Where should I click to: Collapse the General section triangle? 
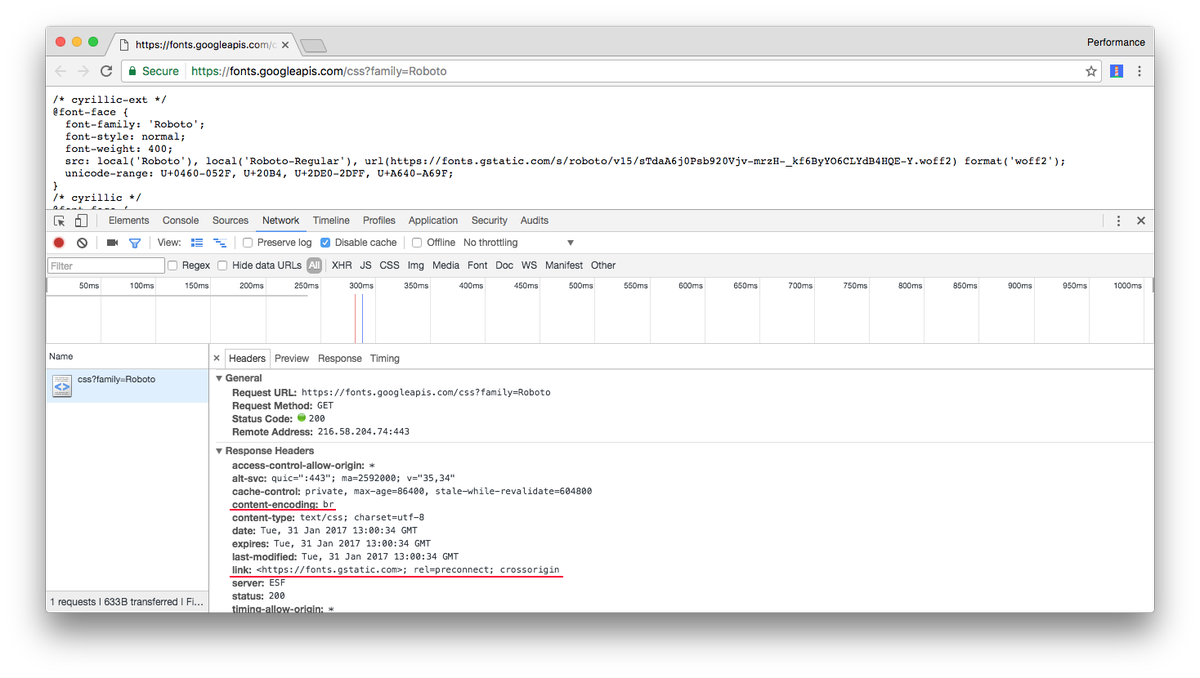[x=219, y=379]
